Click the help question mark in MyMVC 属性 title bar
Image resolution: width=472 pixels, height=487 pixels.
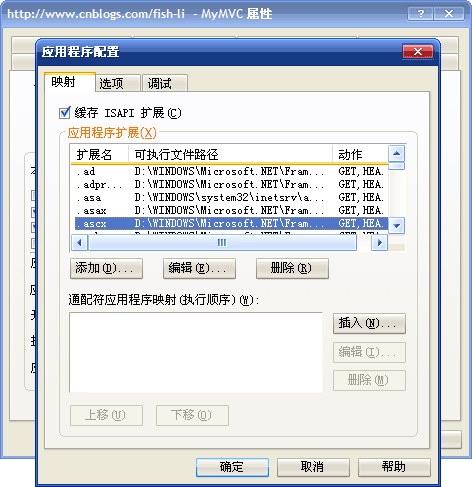pyautogui.click(x=420, y=14)
